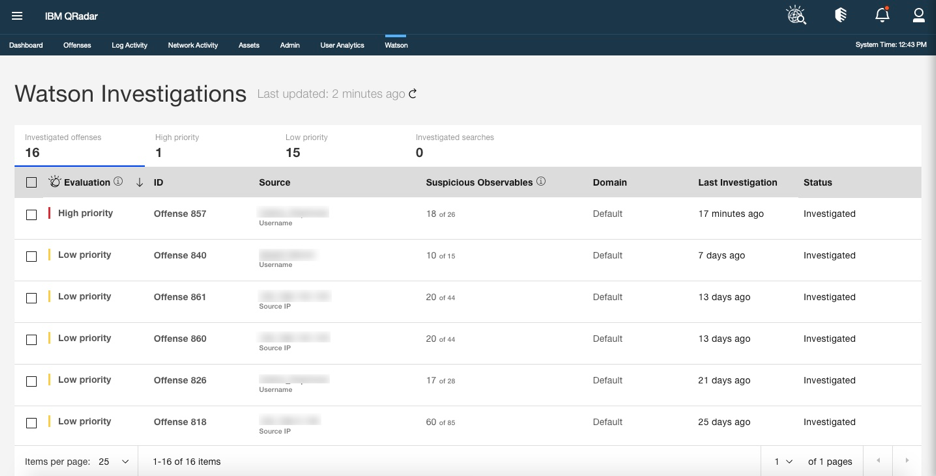Toggle the select-all header checkbox
The image size is (936, 476).
tap(32, 183)
